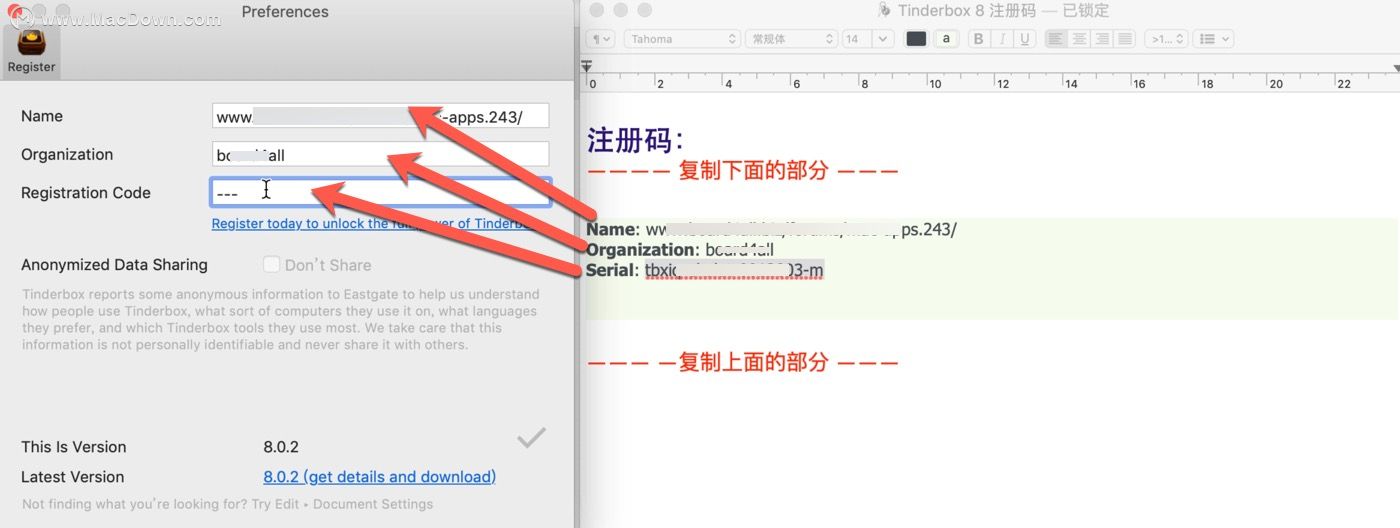The image size is (1400, 528).
Task: Click the document proxy icon in title bar
Action: [884, 11]
